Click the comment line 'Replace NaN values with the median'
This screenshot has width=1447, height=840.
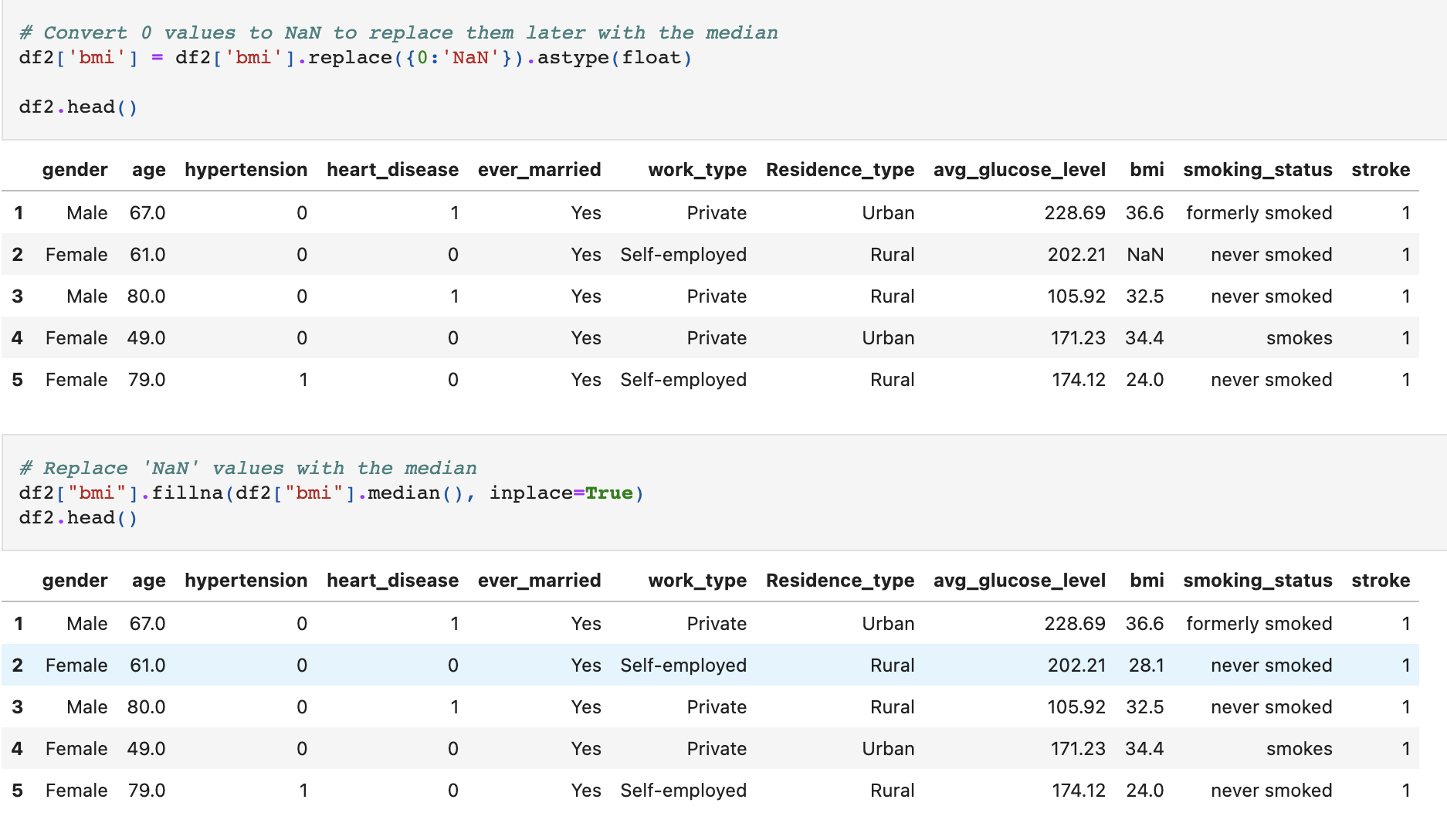coord(248,468)
